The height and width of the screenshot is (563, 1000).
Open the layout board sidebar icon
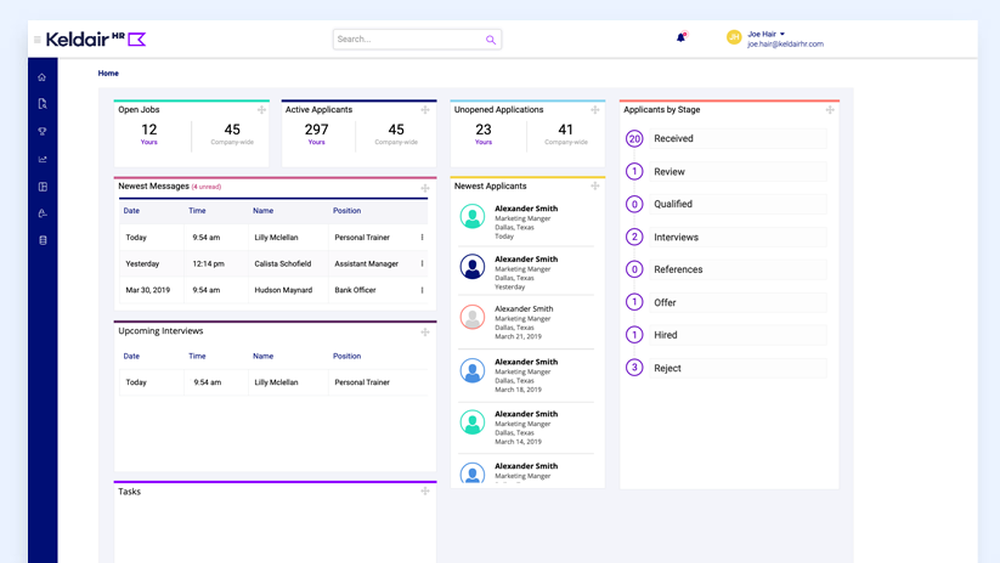(x=42, y=187)
